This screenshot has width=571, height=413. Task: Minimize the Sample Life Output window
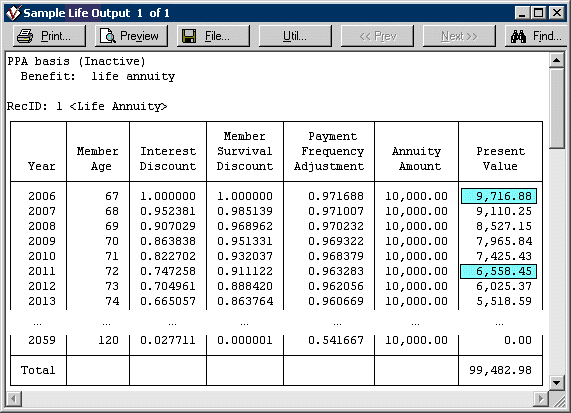pos(522,13)
